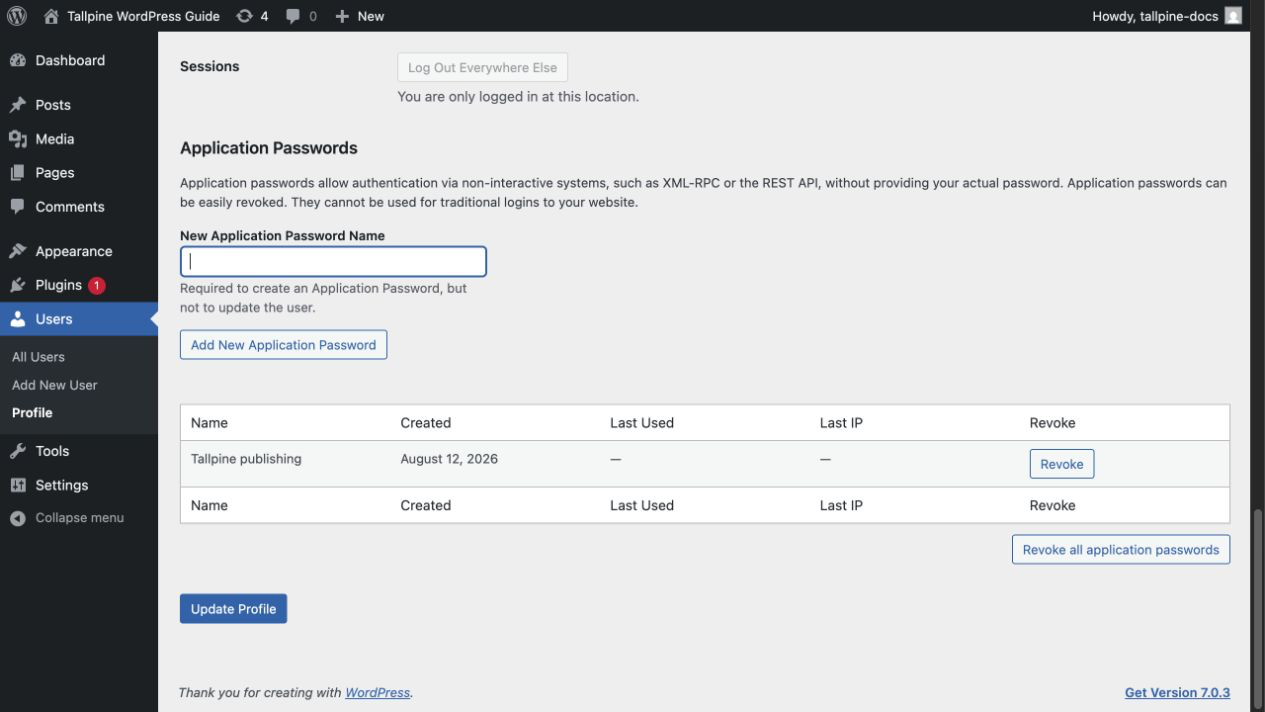Click the Update Profile button
This screenshot has width=1265, height=712.
pyautogui.click(x=233, y=609)
